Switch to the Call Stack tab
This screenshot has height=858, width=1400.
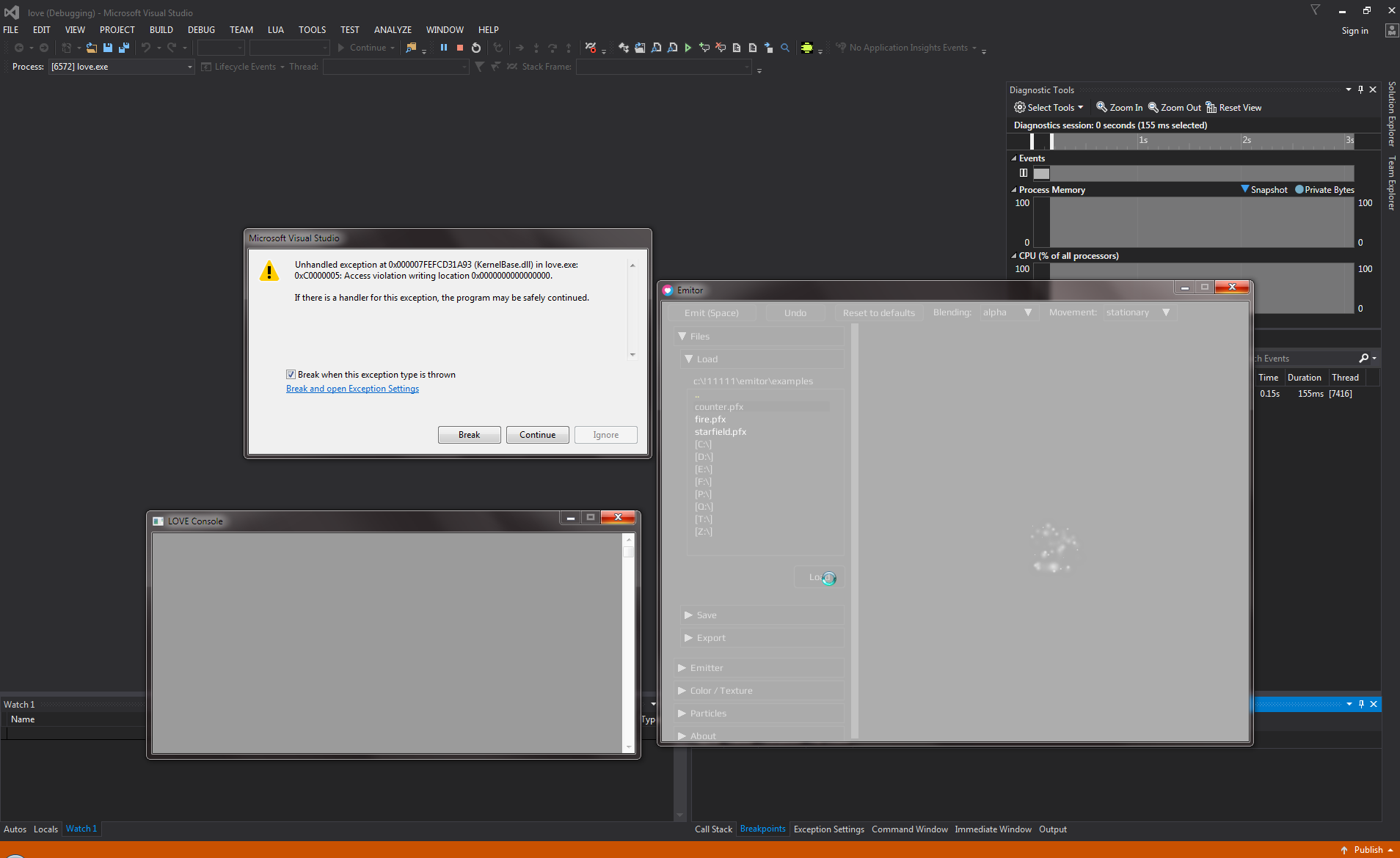(713, 829)
